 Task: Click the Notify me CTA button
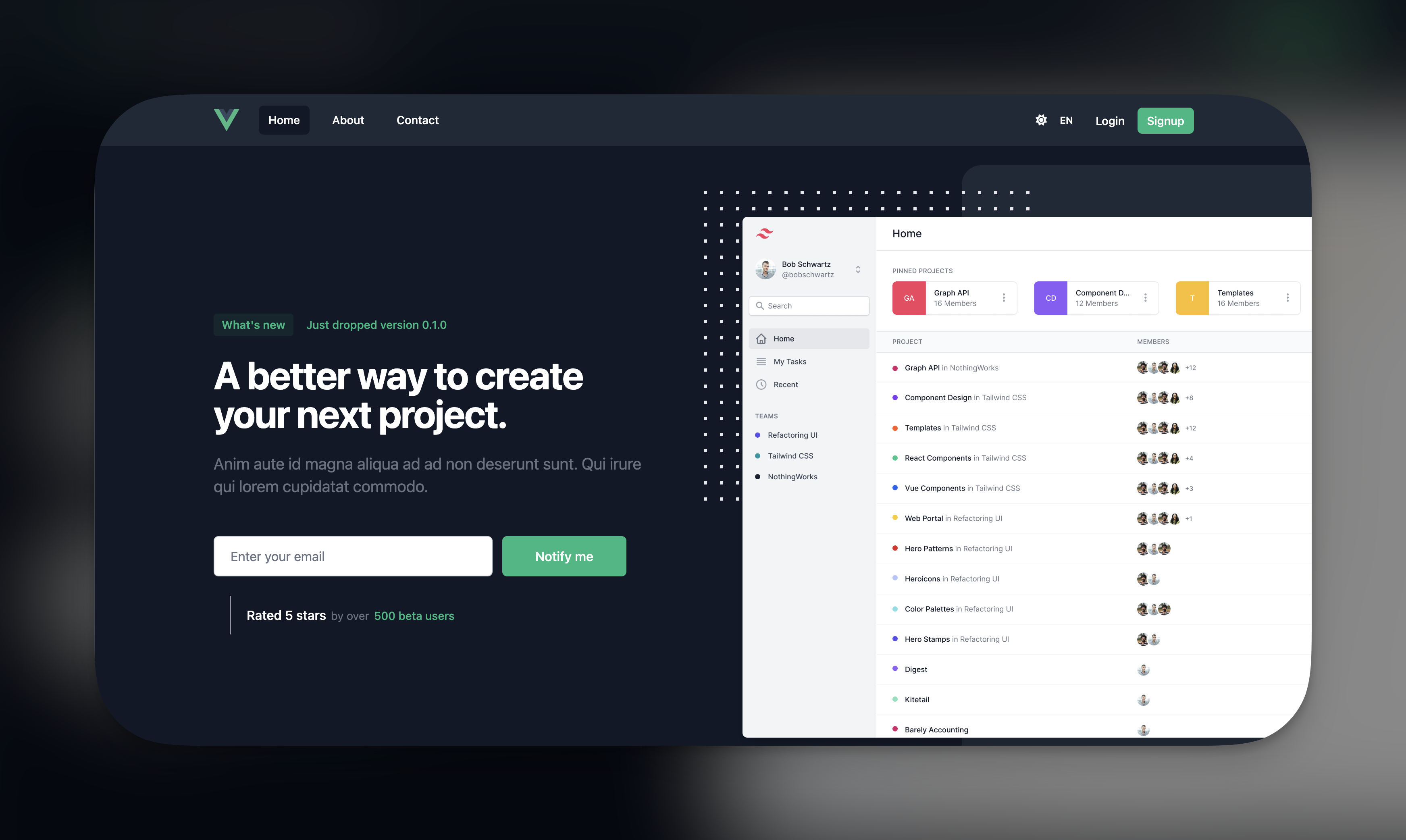564,555
